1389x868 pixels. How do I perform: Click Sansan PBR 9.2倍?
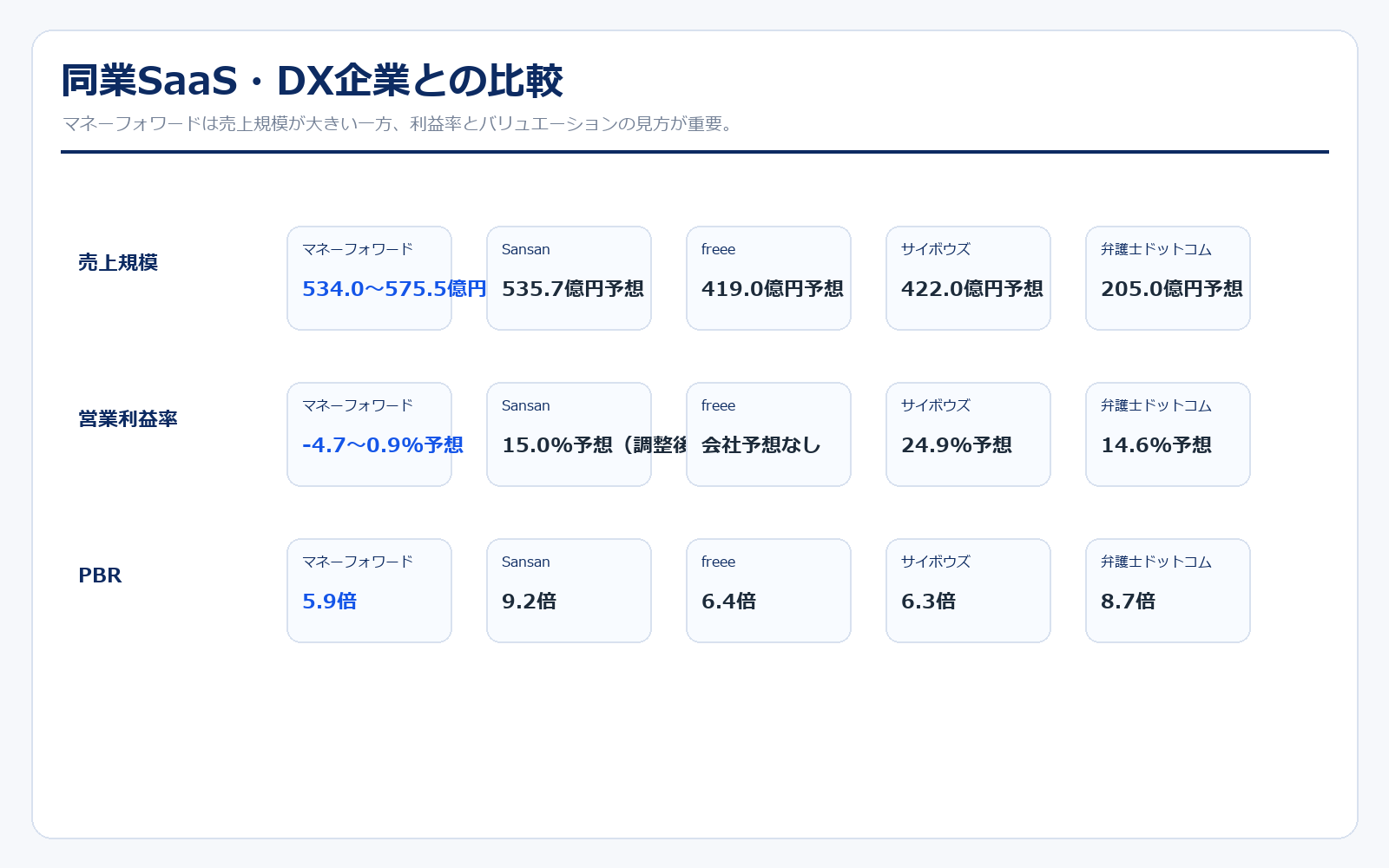pyautogui.click(x=530, y=602)
